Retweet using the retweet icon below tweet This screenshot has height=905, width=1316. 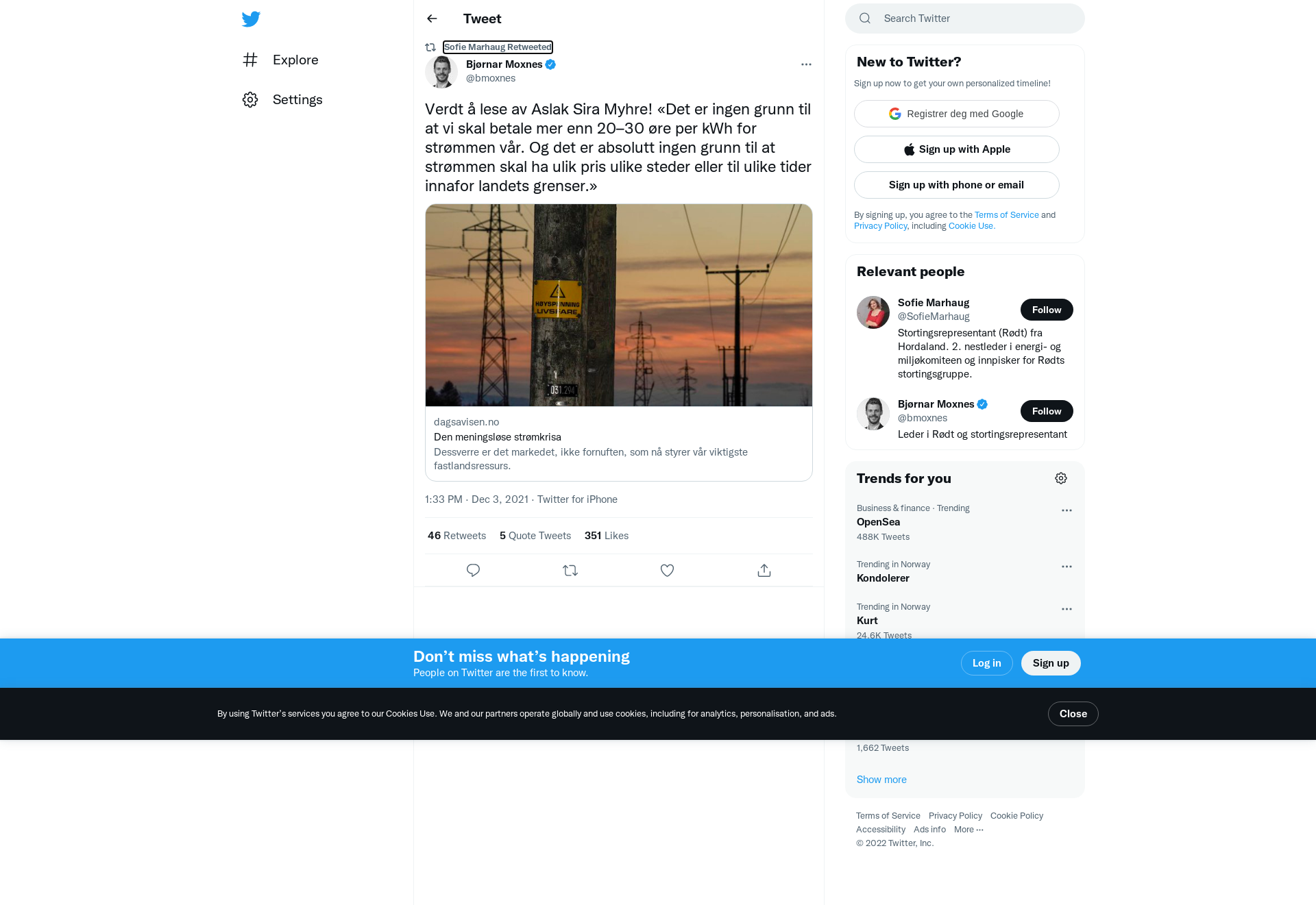(x=570, y=570)
